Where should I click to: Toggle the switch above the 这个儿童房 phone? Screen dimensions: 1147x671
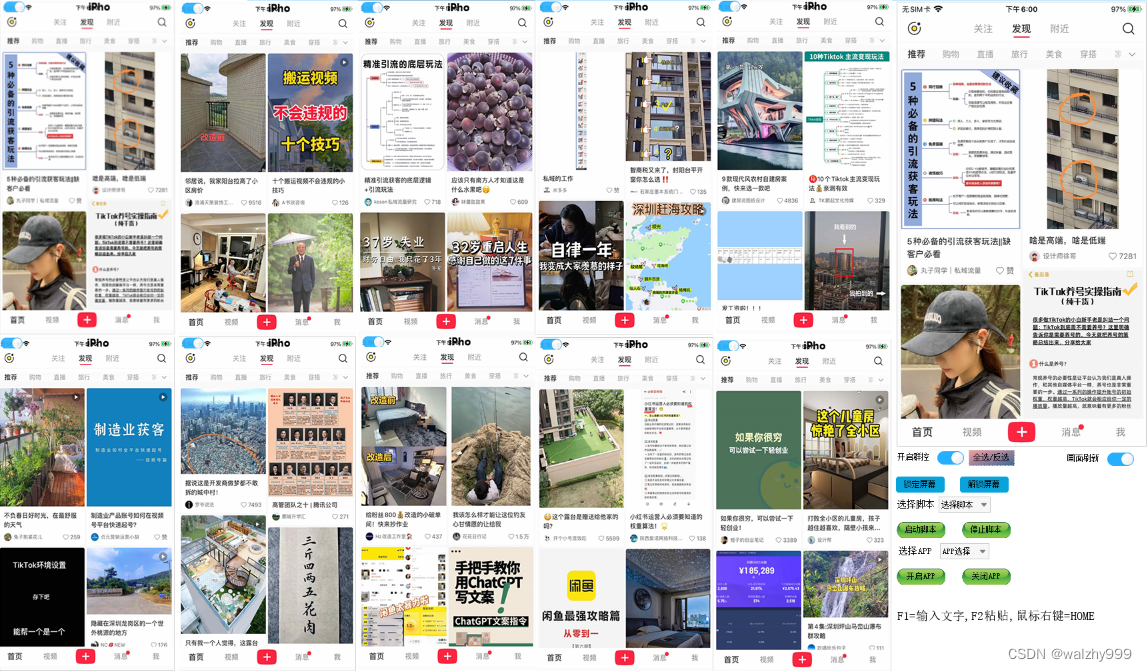click(x=728, y=345)
